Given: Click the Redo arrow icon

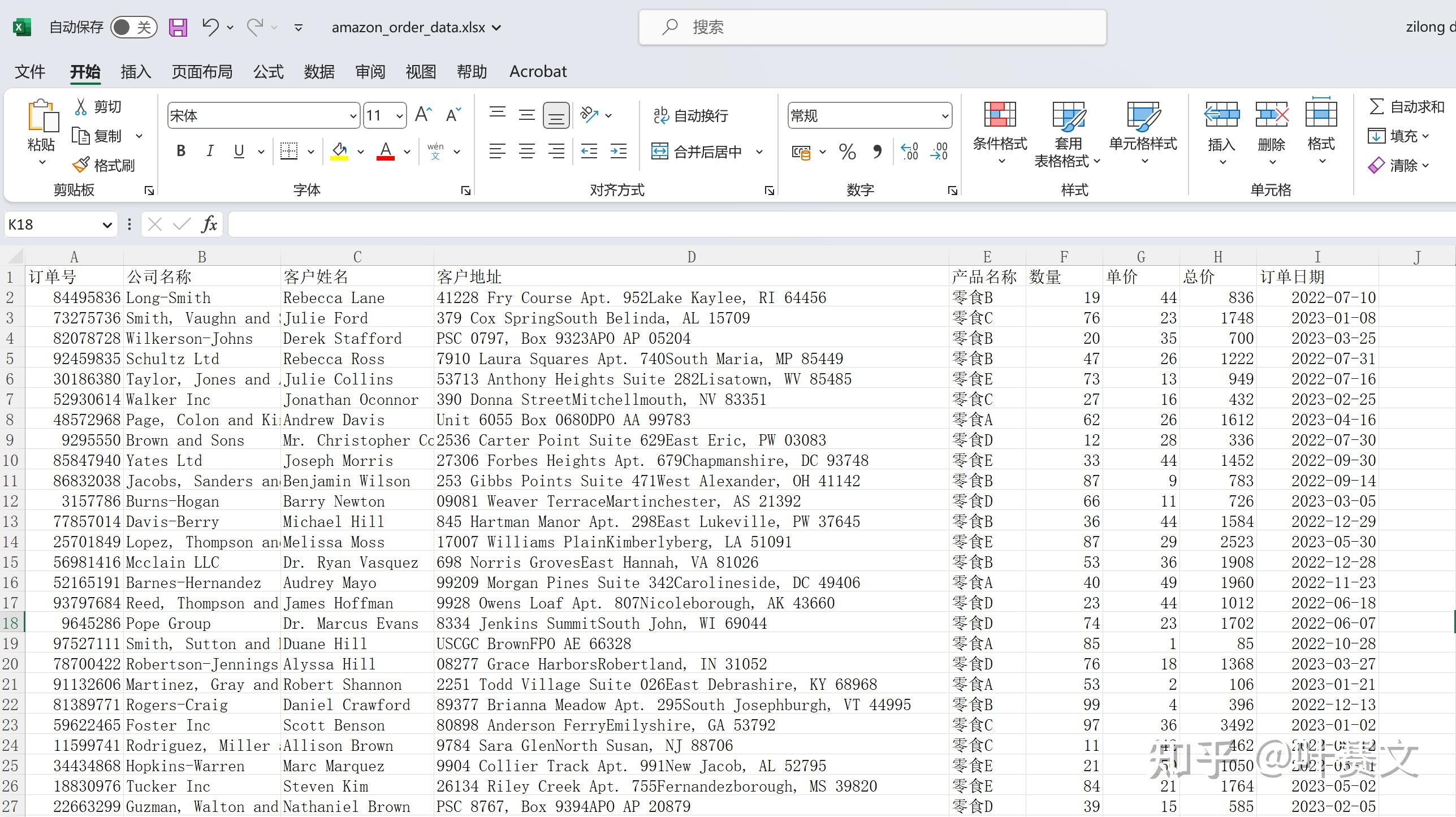Looking at the screenshot, I should point(255,27).
